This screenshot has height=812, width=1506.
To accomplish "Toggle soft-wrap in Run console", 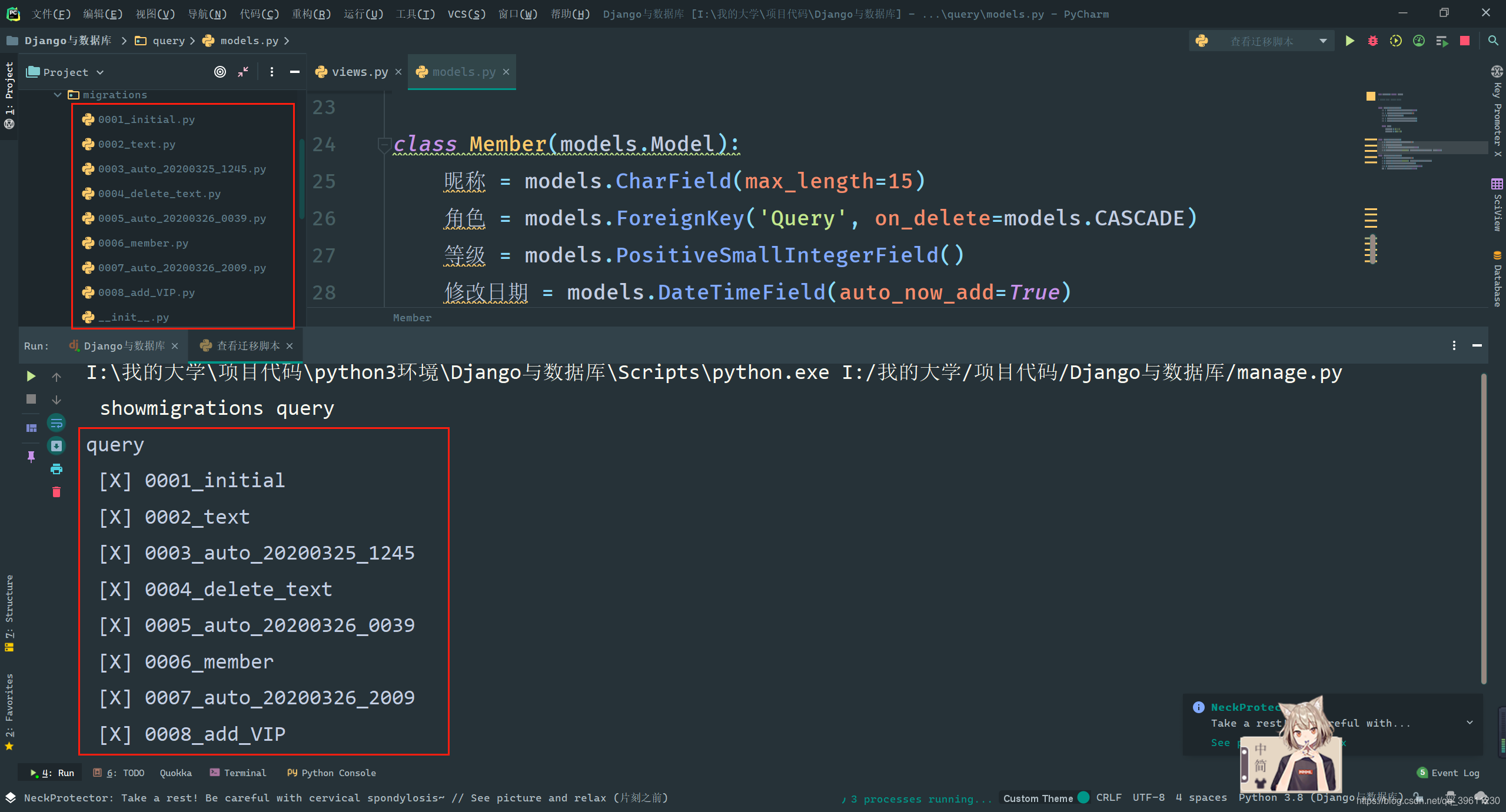I will tap(56, 422).
